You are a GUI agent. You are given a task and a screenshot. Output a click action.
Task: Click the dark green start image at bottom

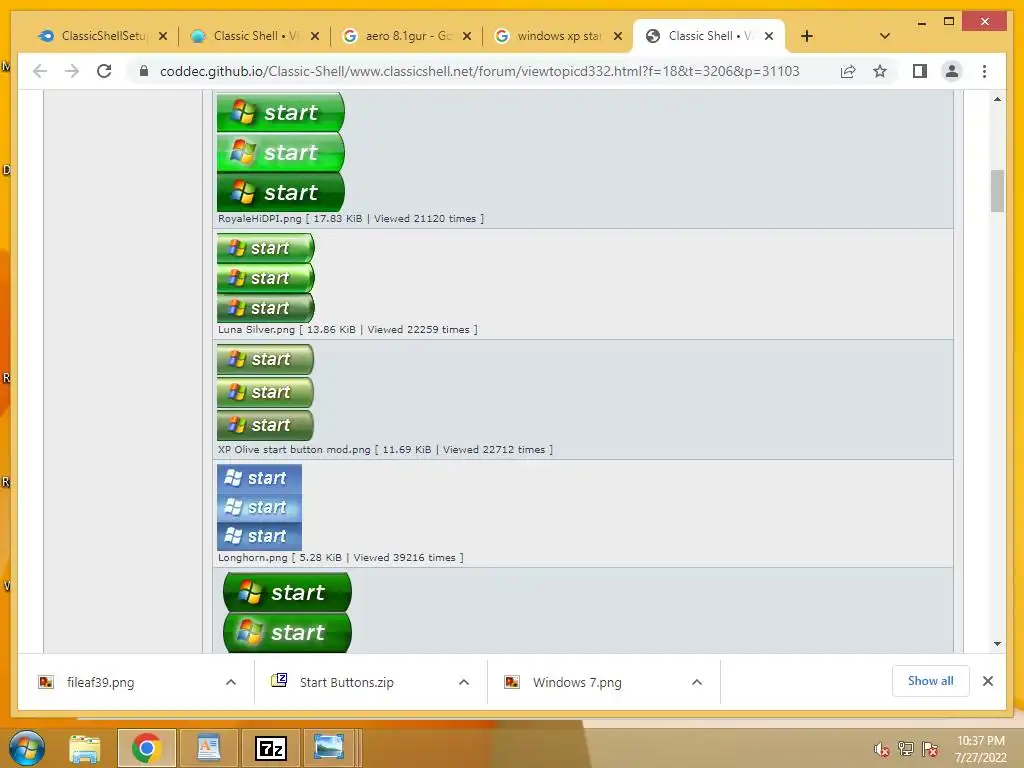287,613
